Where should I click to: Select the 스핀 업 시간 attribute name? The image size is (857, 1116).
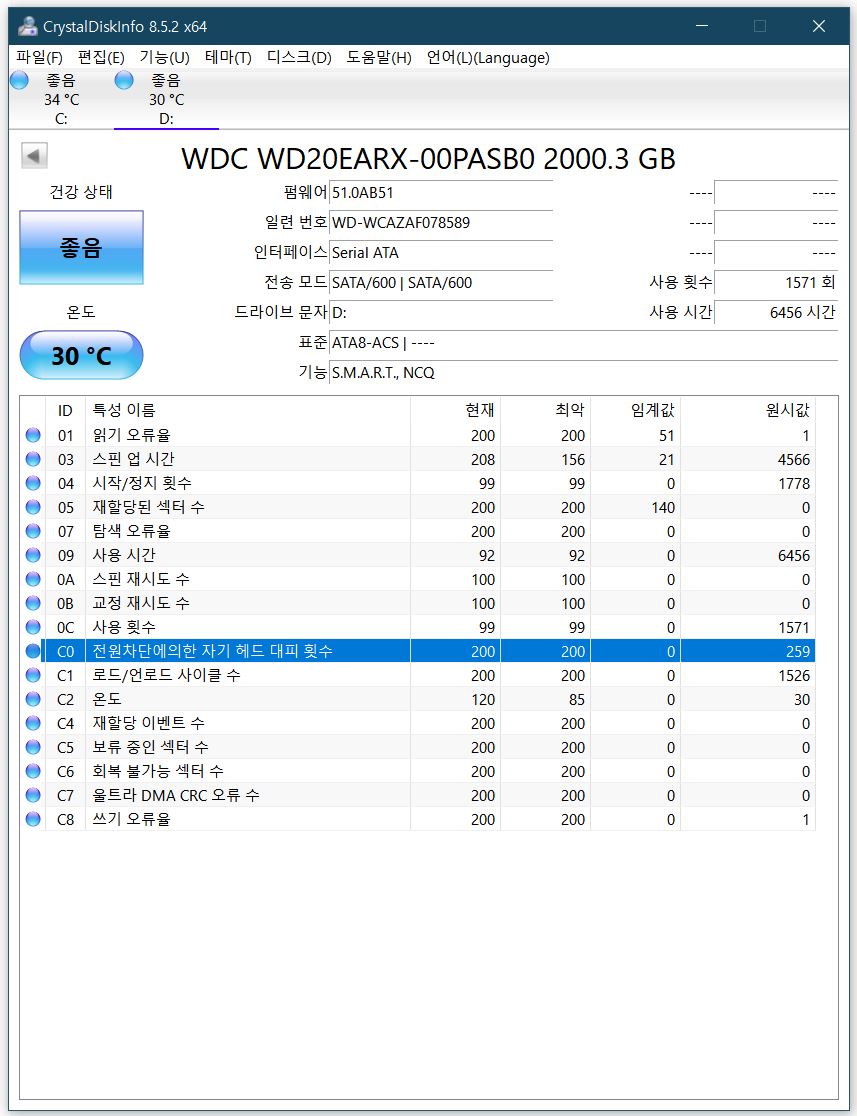click(134, 459)
